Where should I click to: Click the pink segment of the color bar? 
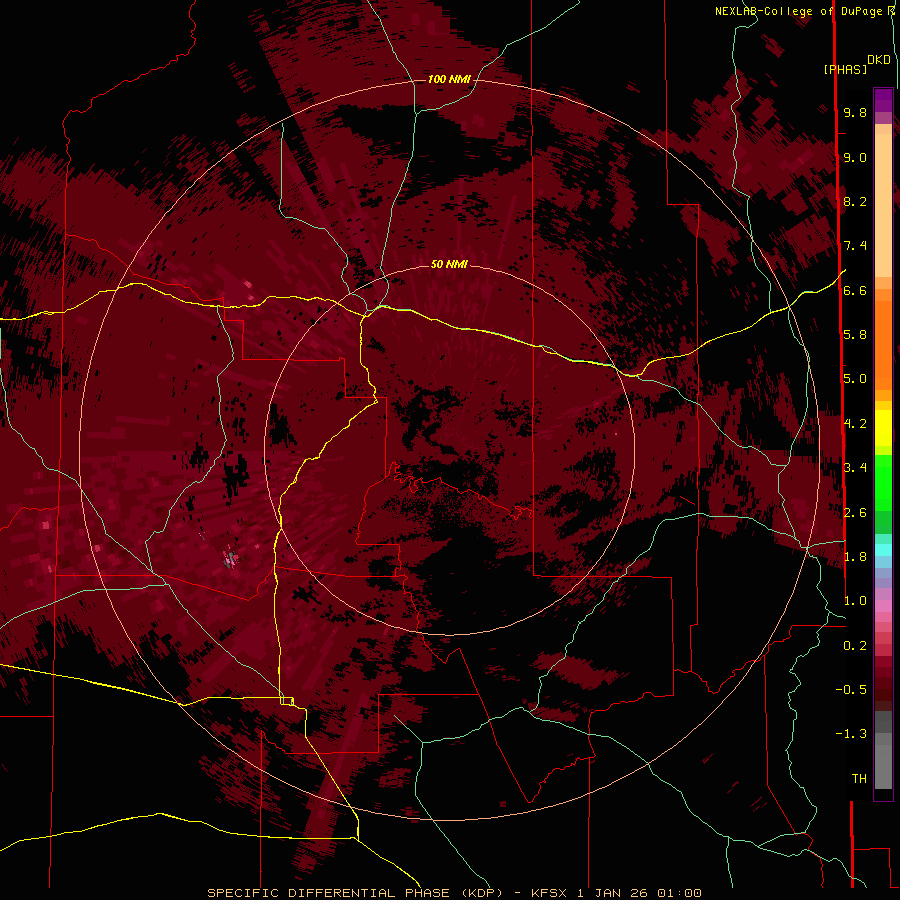click(883, 606)
